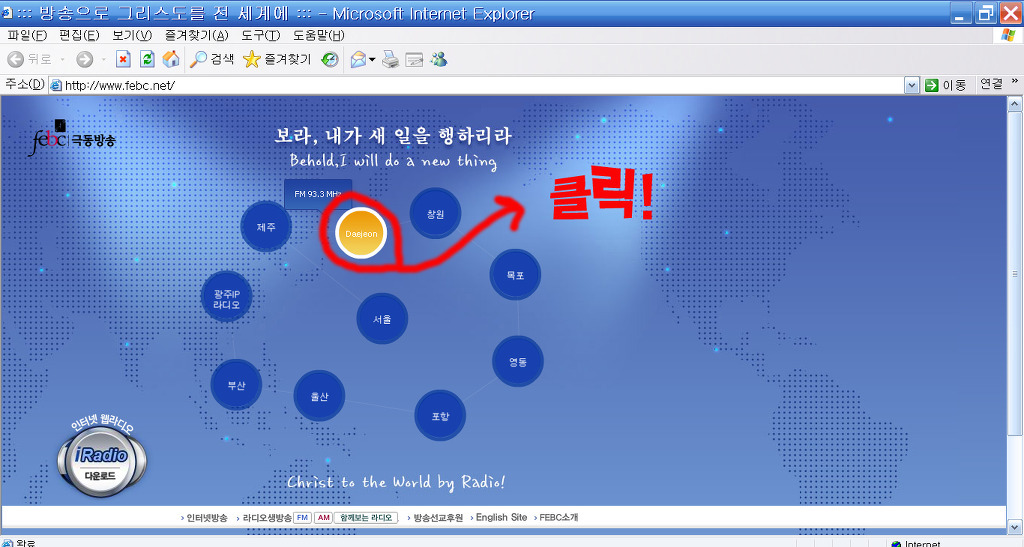Select the 울산 station circle

tap(319, 396)
